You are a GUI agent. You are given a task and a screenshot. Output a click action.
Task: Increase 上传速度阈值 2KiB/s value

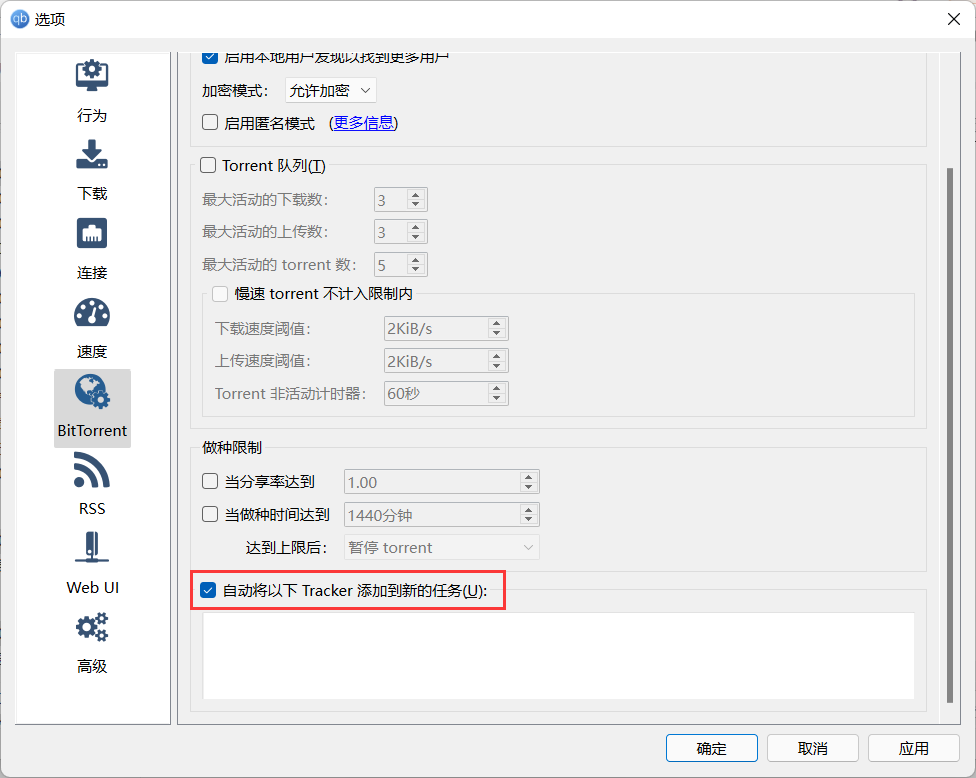tap(497, 356)
